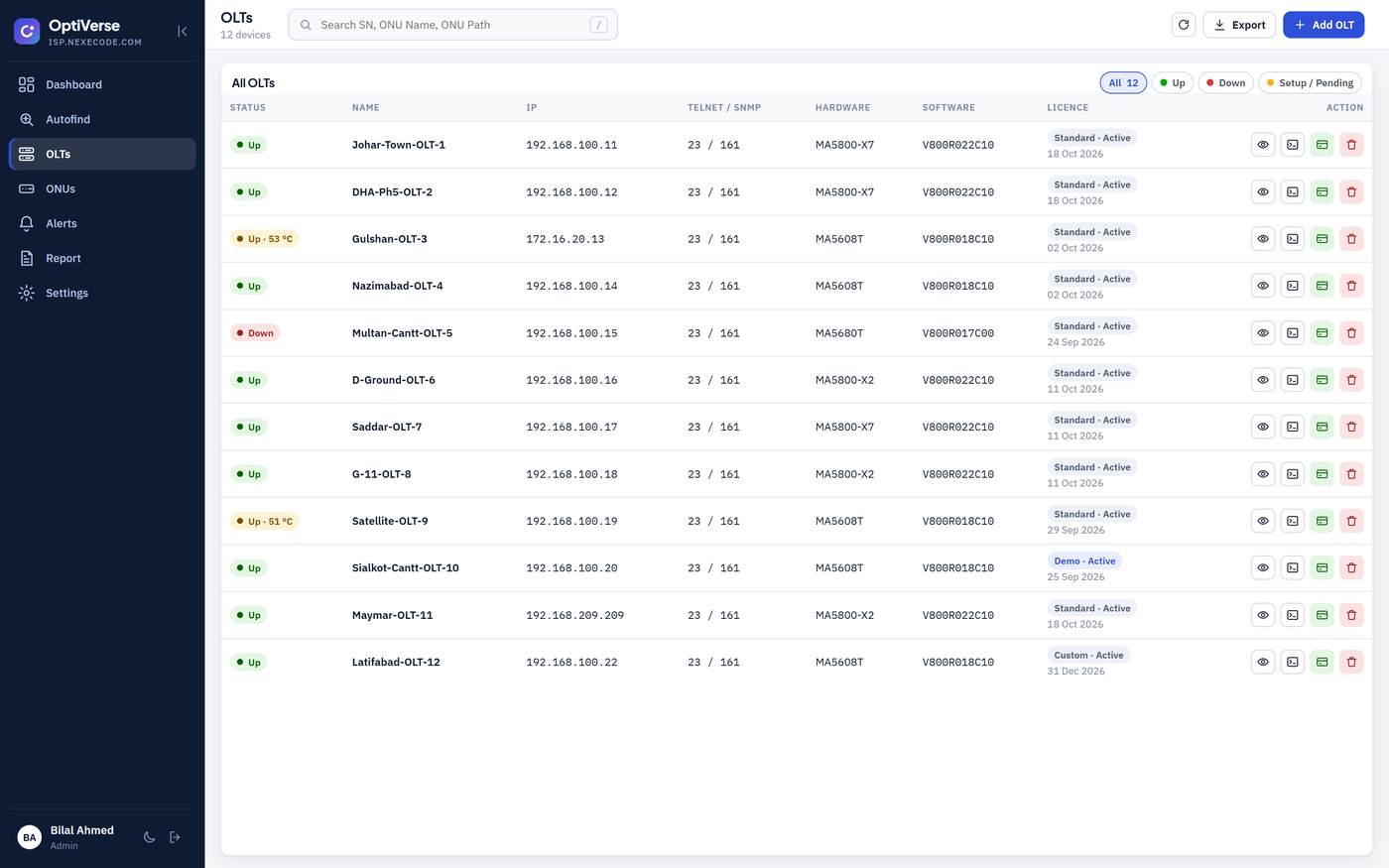Click the LICENCE column header
The image size is (1389, 868).
(1068, 107)
